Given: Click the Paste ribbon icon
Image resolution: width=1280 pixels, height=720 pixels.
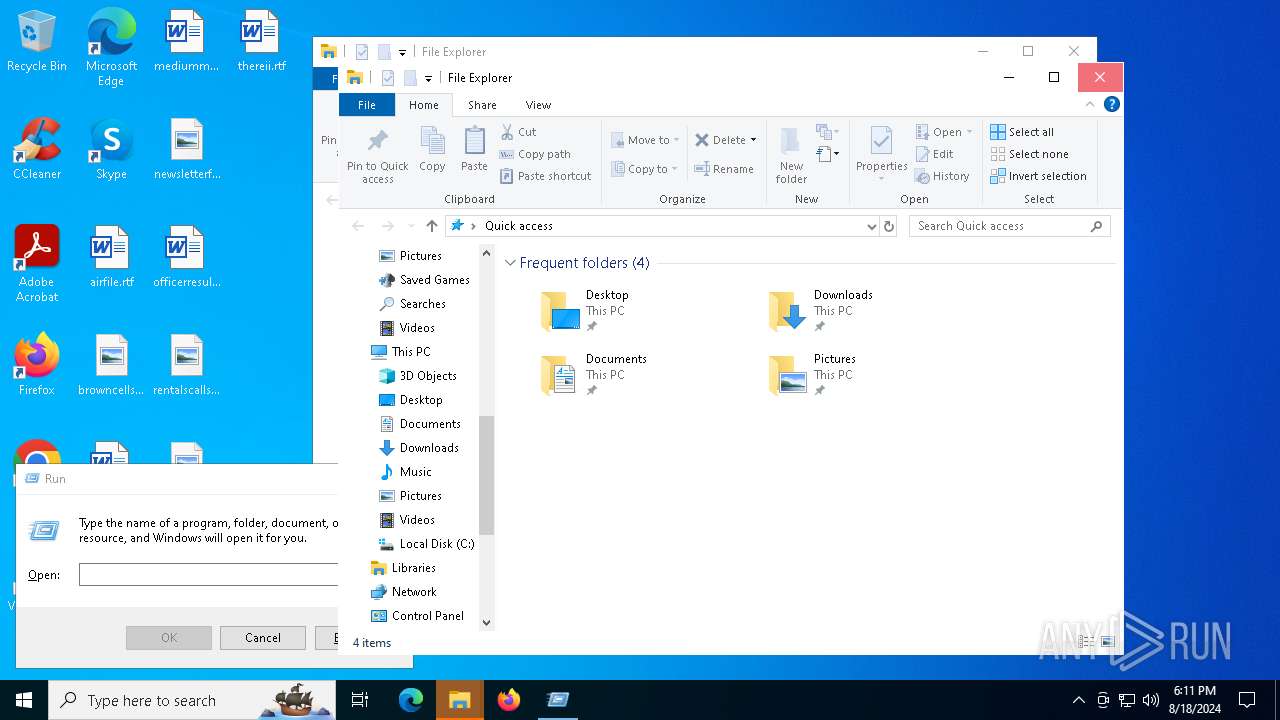Looking at the screenshot, I should pos(474,149).
